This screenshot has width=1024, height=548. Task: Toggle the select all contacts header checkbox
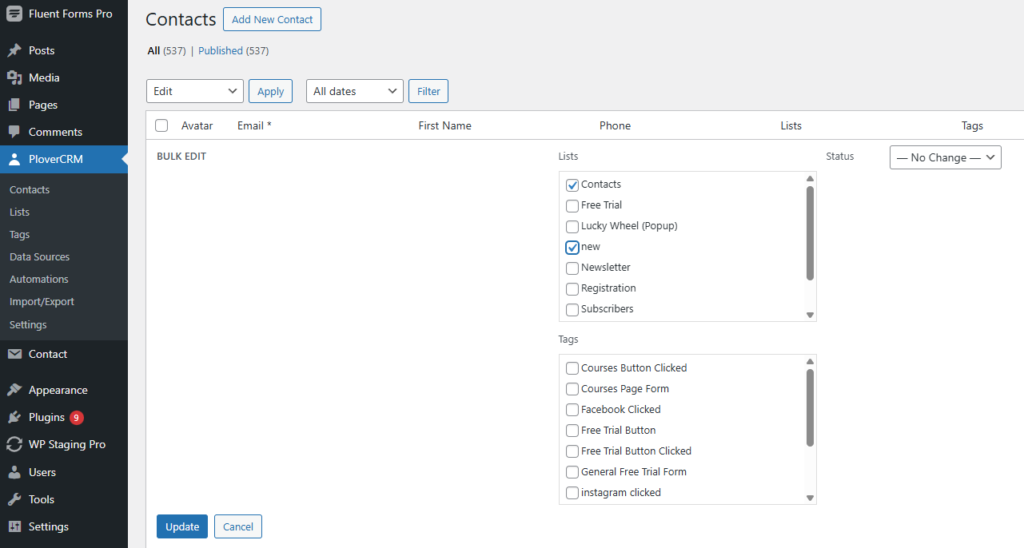161,126
